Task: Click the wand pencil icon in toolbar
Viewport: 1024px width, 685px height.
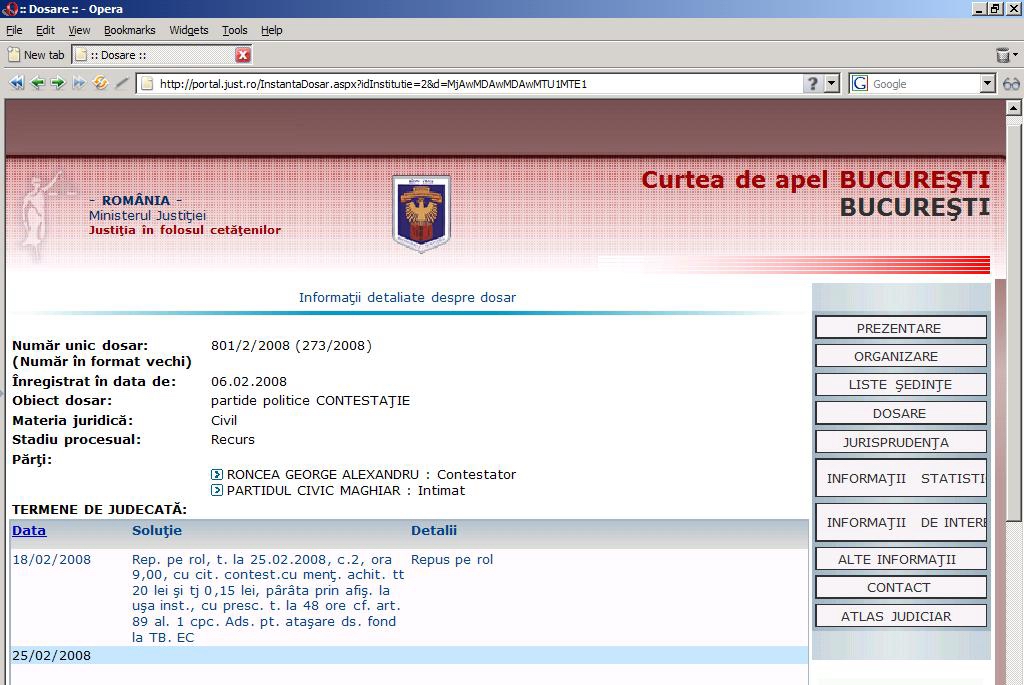Action: coord(121,83)
